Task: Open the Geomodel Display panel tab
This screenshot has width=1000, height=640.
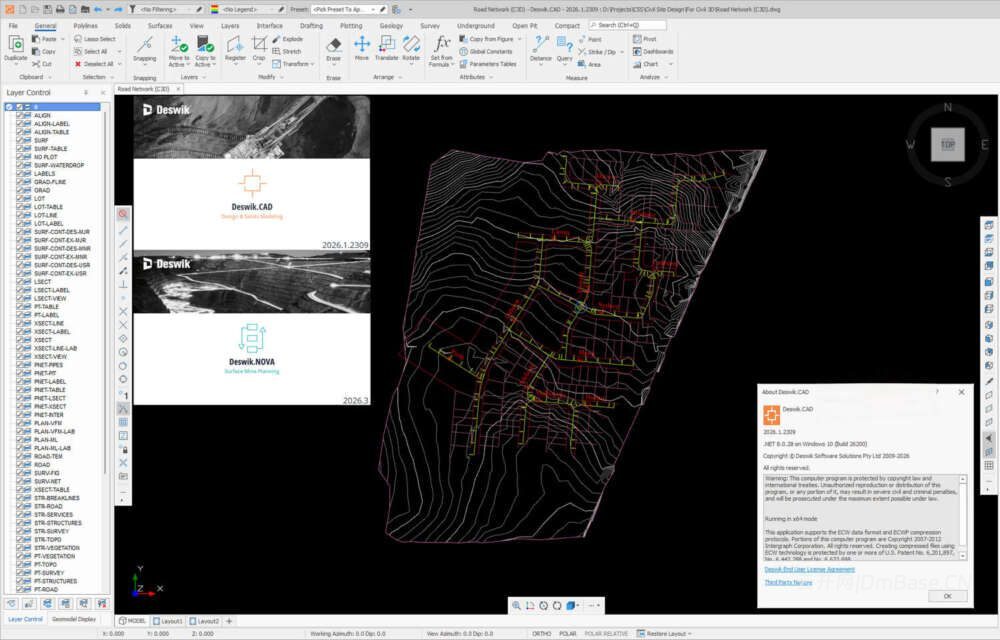Action: coord(74,619)
